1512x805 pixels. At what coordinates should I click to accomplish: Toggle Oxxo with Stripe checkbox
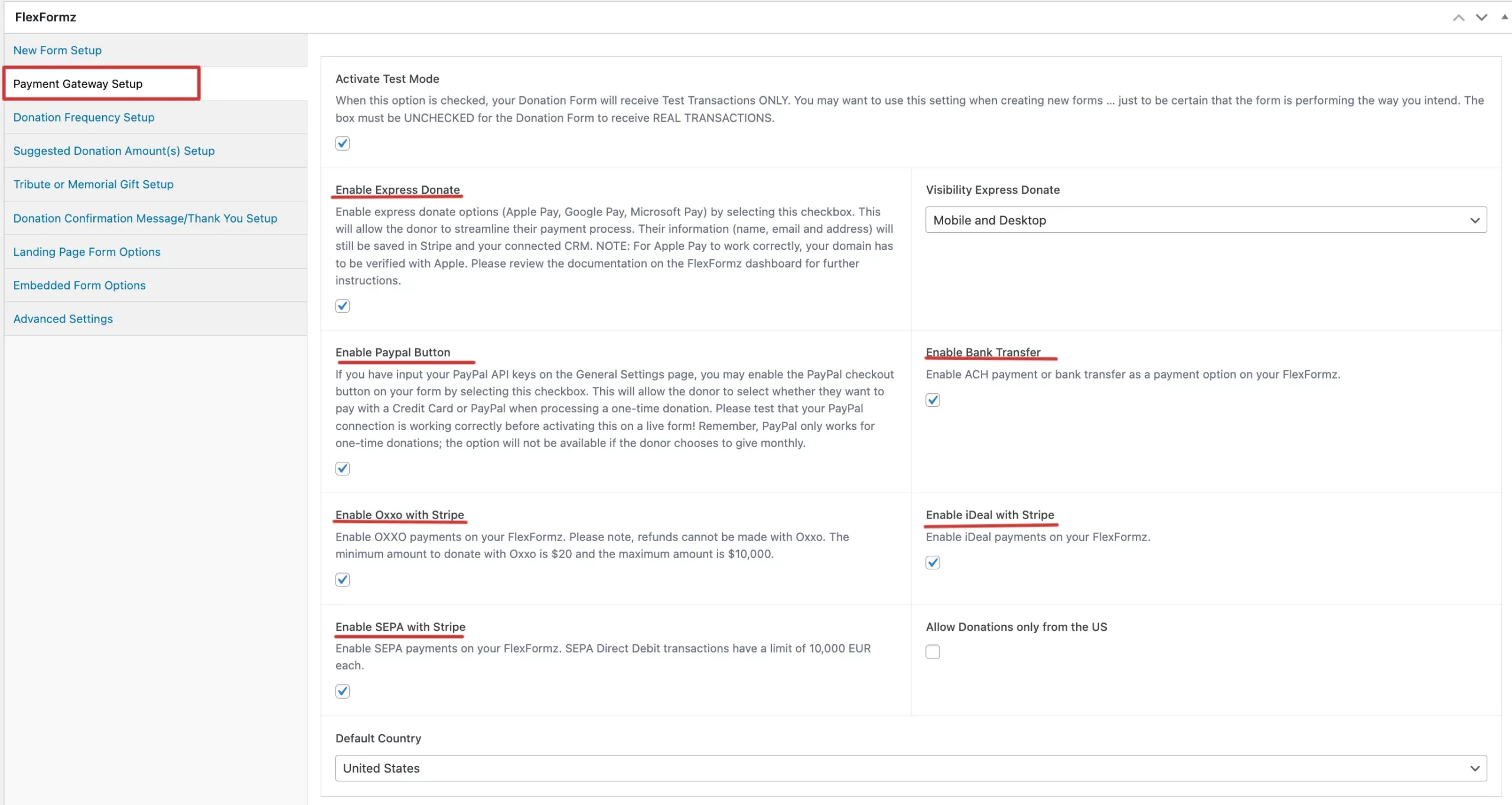point(343,579)
